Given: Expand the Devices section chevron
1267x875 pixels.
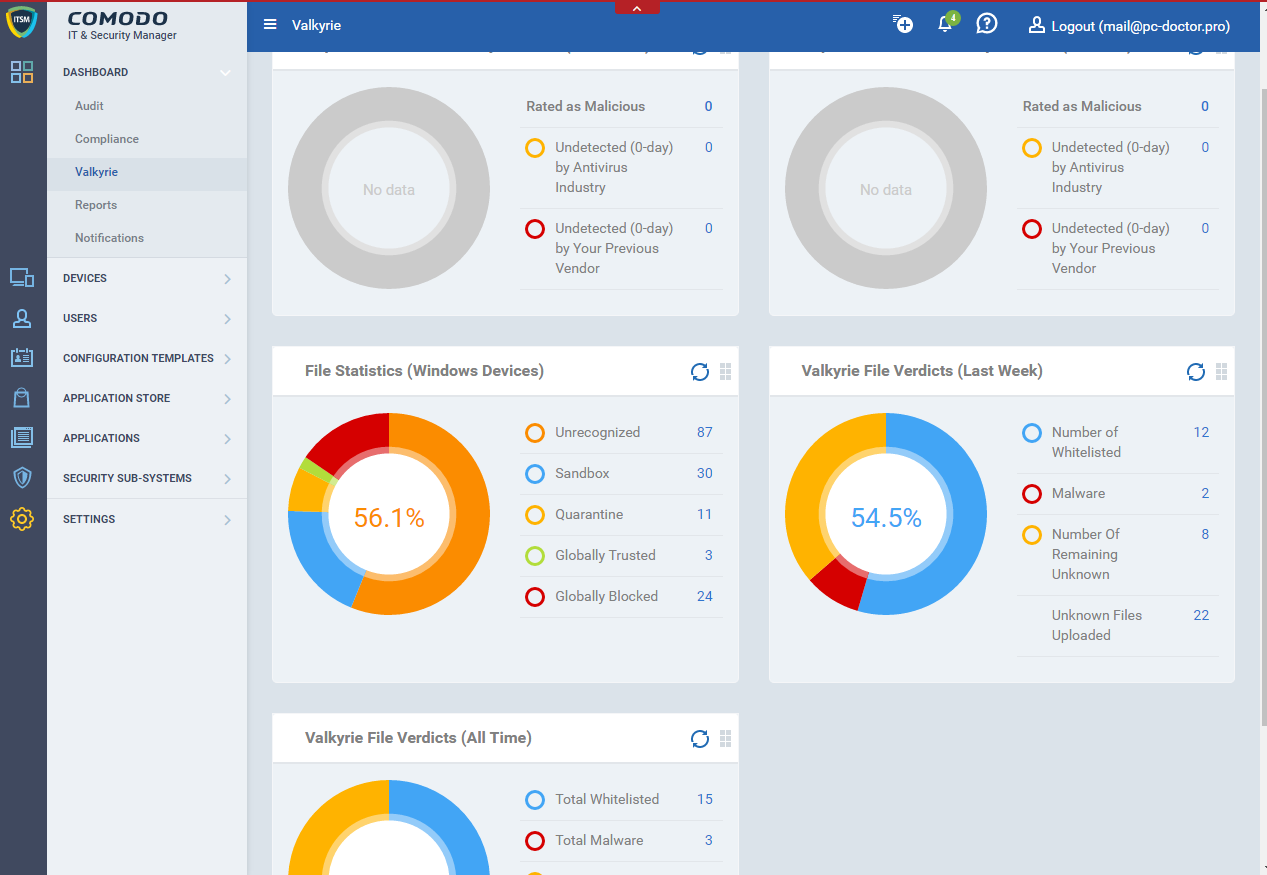Looking at the screenshot, I should pos(228,279).
